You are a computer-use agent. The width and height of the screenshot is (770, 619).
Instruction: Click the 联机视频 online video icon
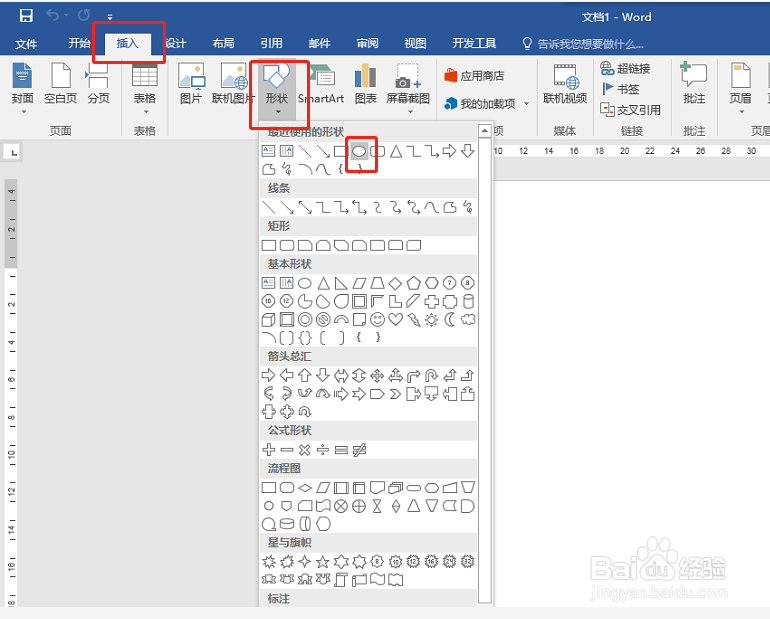pos(565,83)
